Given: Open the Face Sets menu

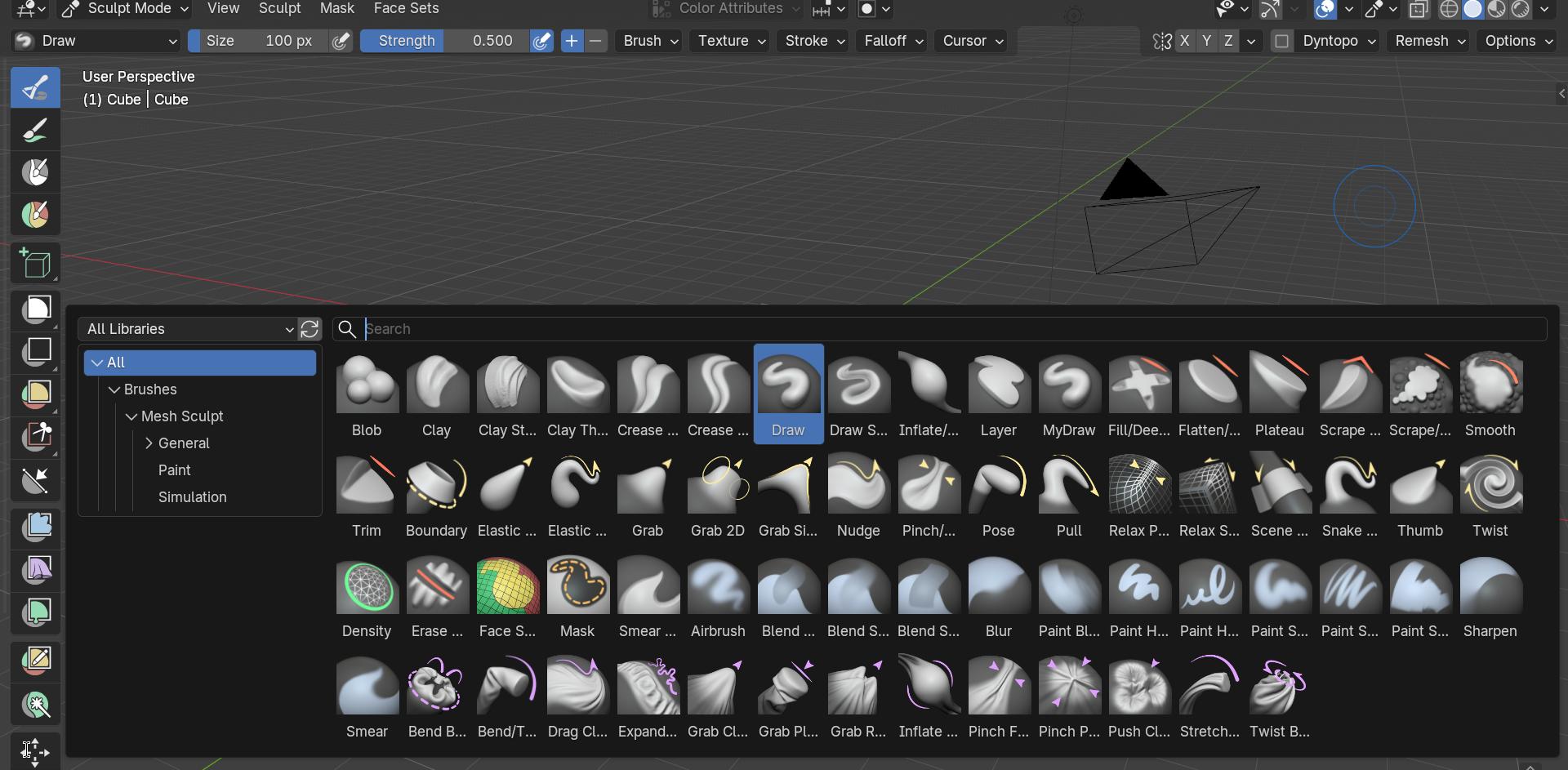Looking at the screenshot, I should (406, 8).
